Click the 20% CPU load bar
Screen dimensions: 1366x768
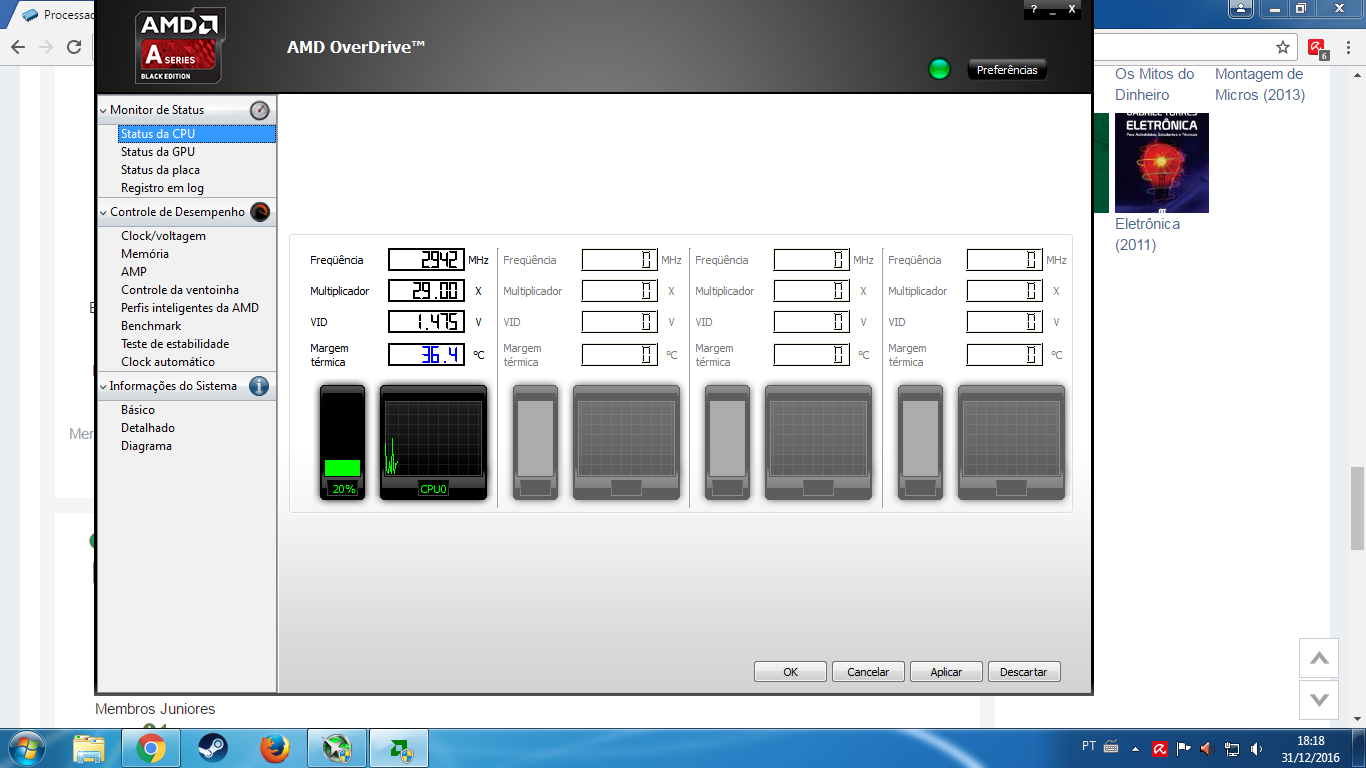(x=343, y=442)
